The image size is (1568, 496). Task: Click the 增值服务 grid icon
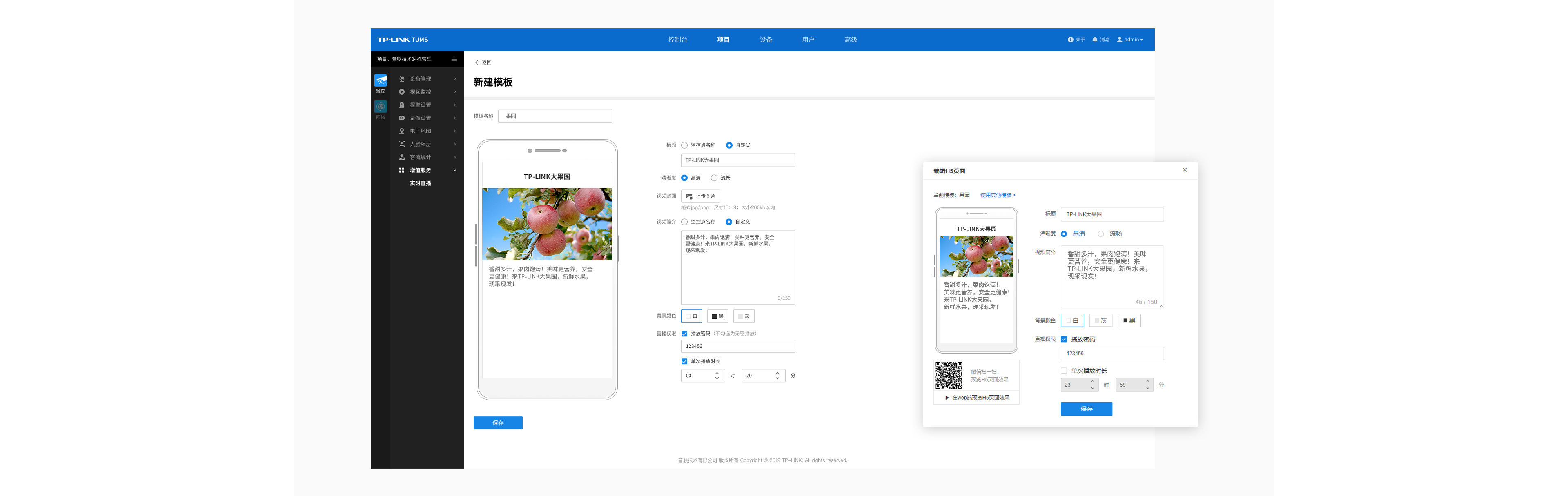(x=402, y=170)
